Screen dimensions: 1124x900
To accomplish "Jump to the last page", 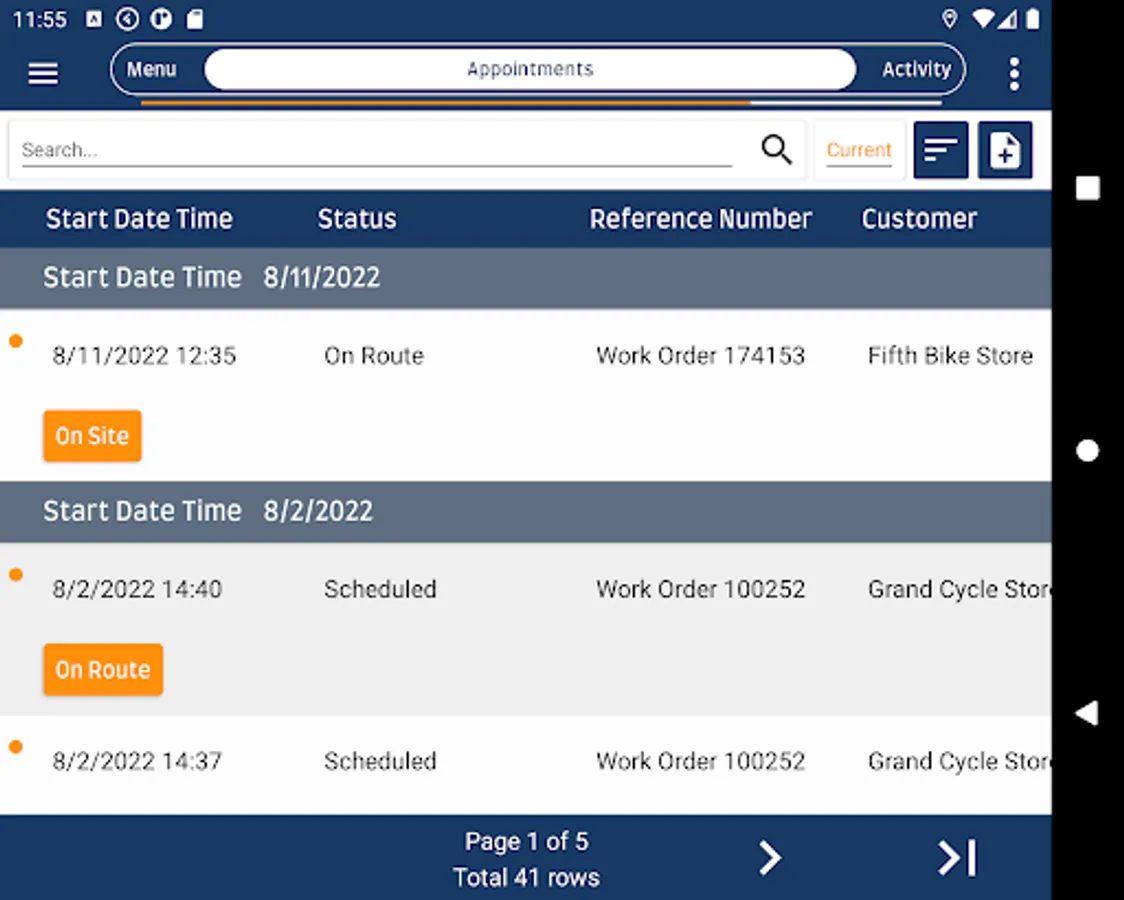I will point(956,858).
